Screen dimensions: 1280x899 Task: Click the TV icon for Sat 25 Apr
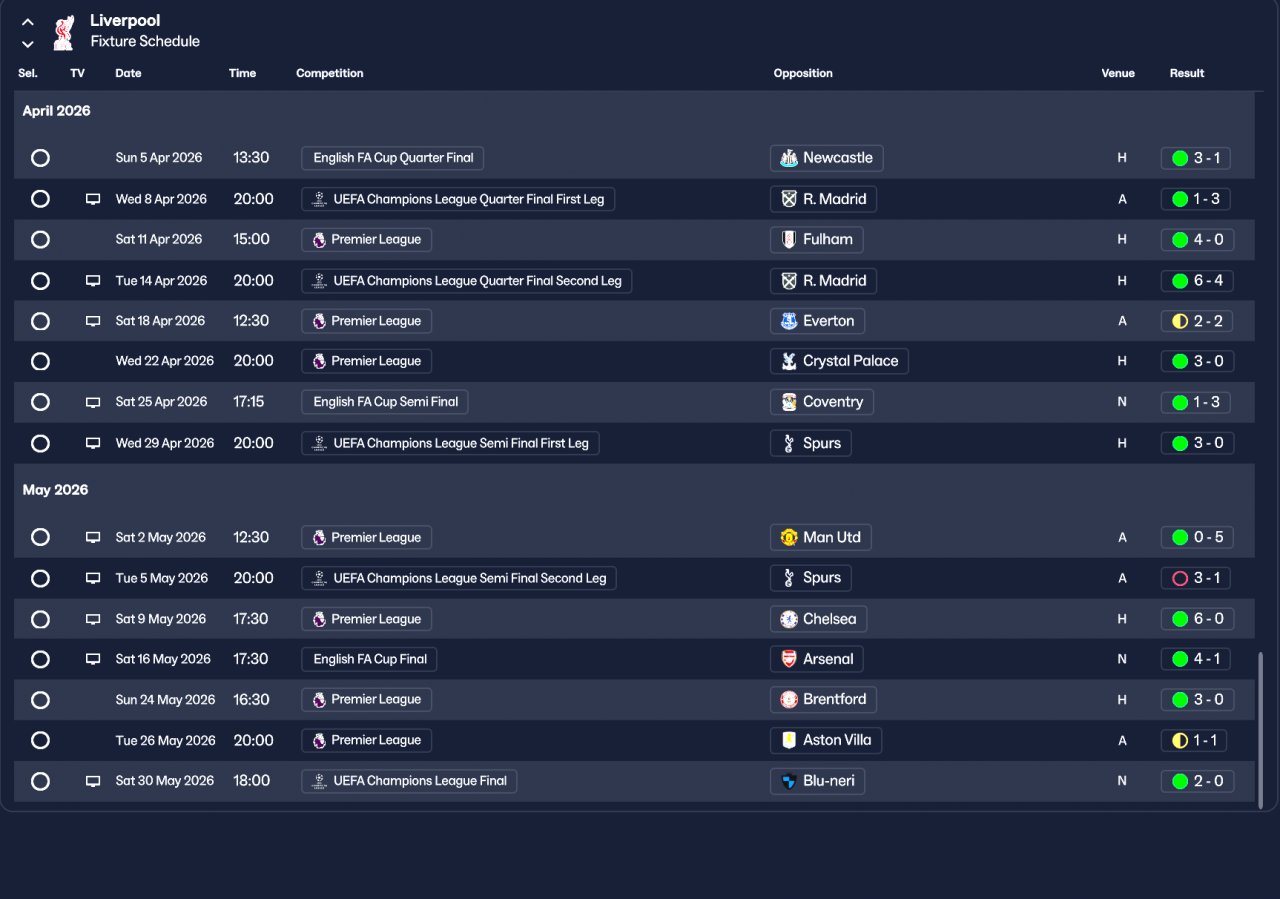coord(93,402)
